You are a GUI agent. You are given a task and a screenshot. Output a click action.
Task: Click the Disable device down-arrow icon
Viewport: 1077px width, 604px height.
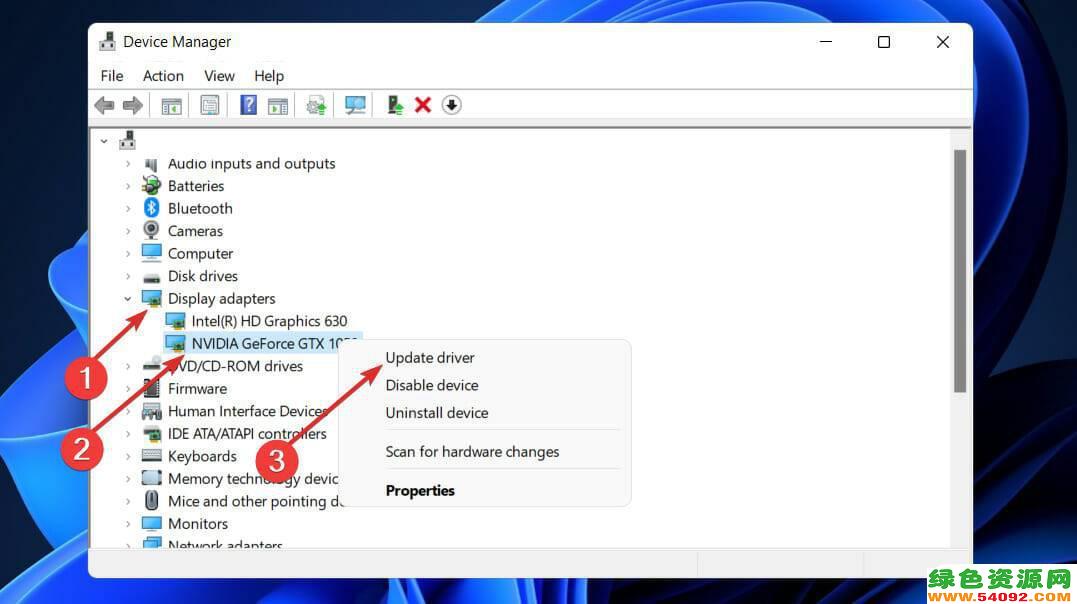click(451, 105)
